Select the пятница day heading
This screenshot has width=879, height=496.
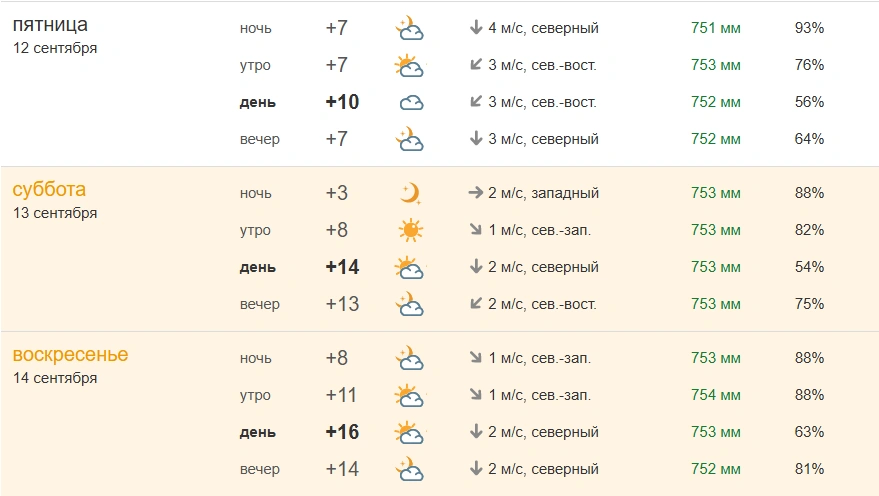50,25
